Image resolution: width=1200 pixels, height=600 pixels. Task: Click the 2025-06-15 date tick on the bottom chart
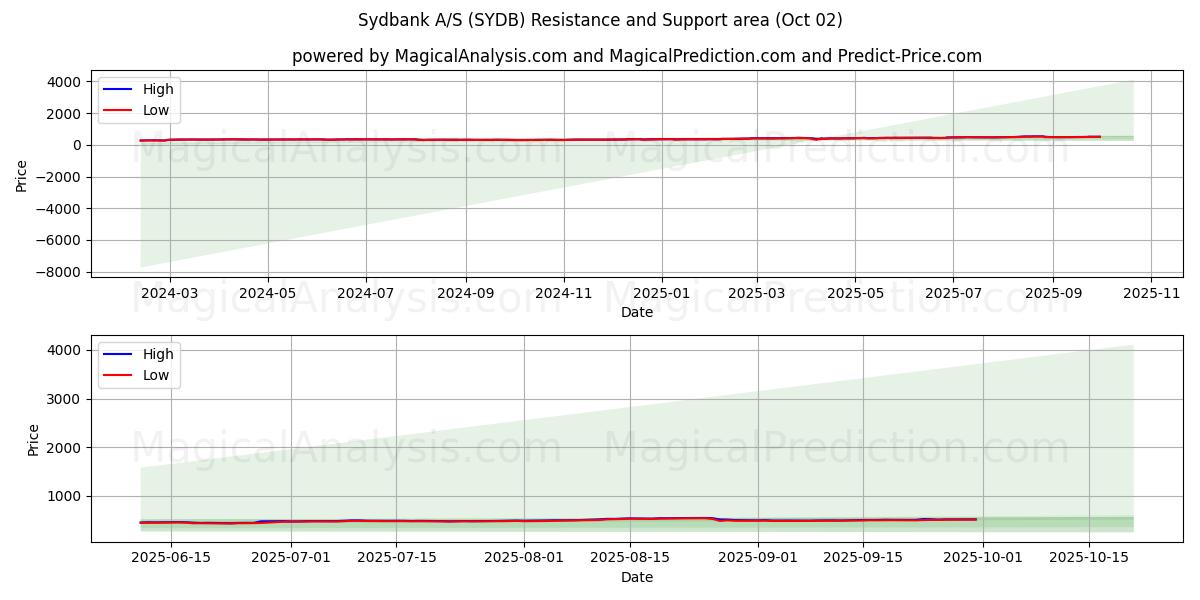[172, 559]
